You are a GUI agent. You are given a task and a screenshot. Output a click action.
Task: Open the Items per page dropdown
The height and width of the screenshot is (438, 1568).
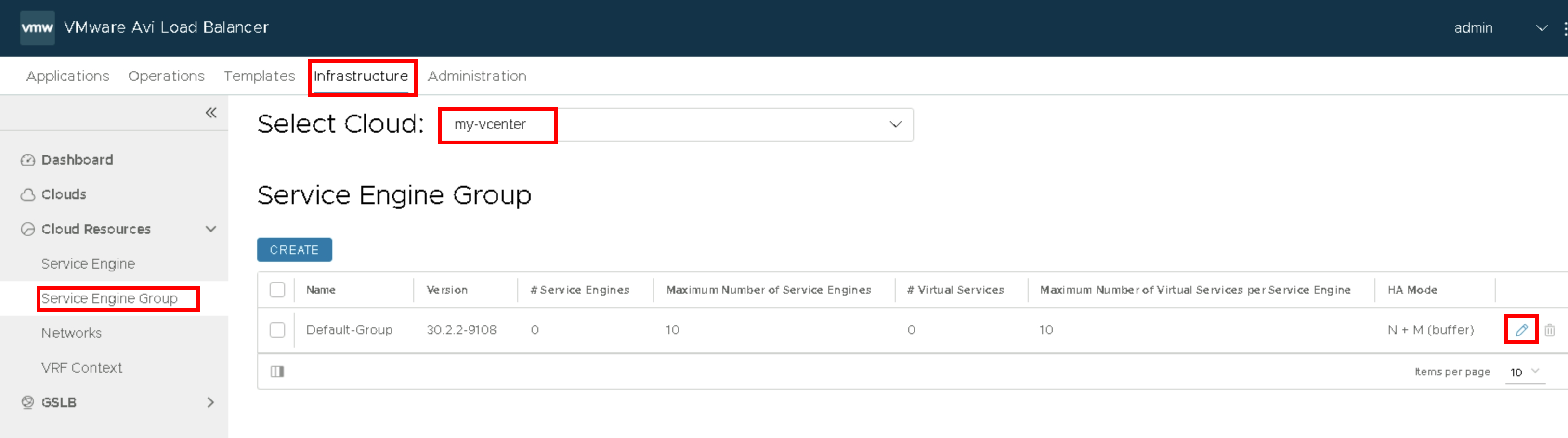click(1526, 372)
